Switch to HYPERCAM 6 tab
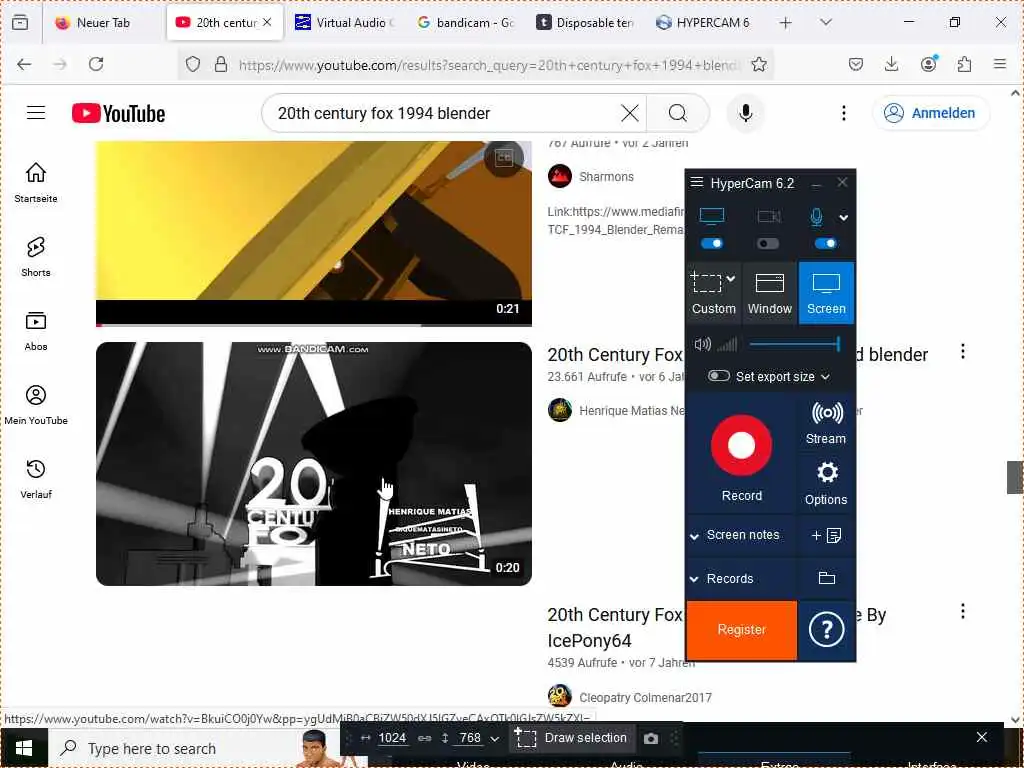The width and height of the screenshot is (1024, 768). (703, 23)
